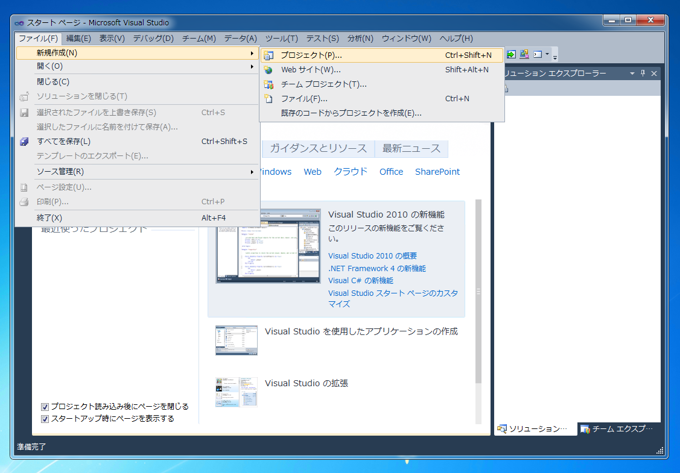Viewport: 680px width, 473px height.
Task: Click the save-all disks icon beside すべてを保存(L)
Action: click(24, 141)
